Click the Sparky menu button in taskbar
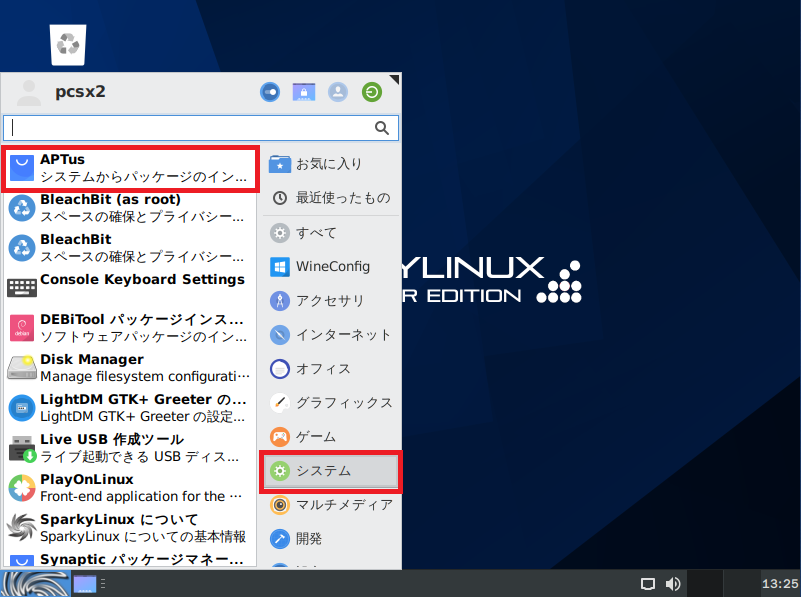Viewport: 801px width, 597px height. (35, 584)
